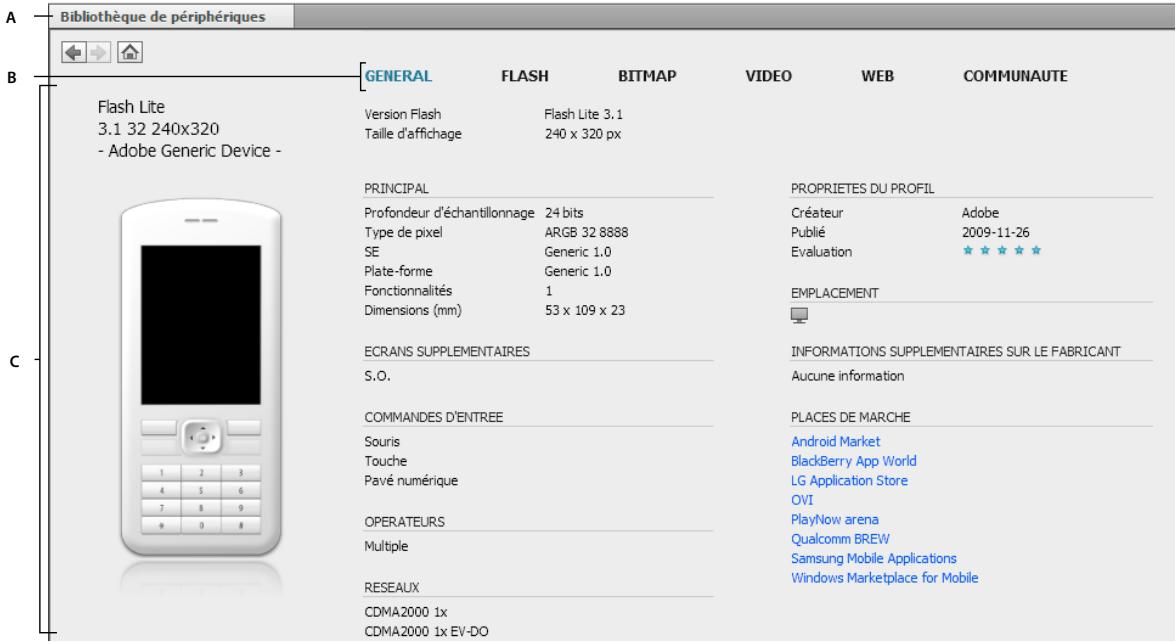This screenshot has height=643, width=1176.
Task: Click the PRINCIPAL section heading
Action: pyautogui.click(x=396, y=189)
